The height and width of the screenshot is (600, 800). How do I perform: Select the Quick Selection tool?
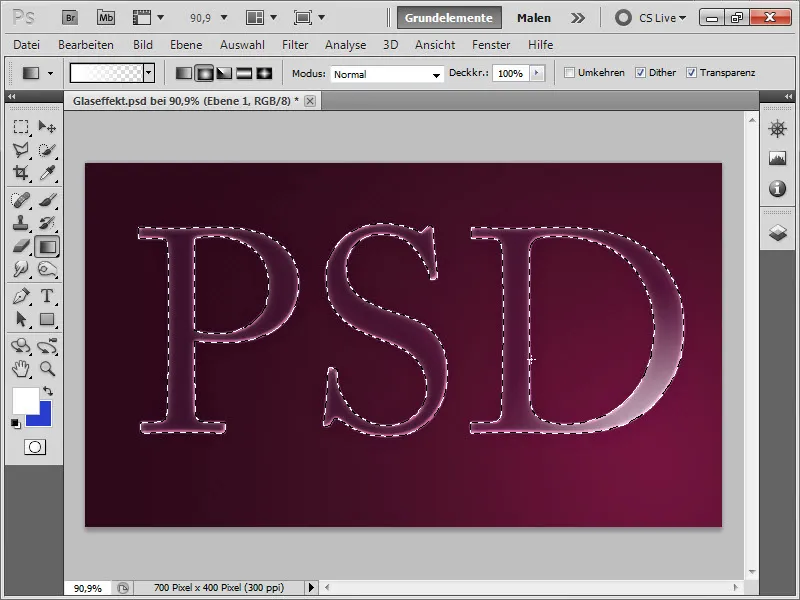coord(47,149)
